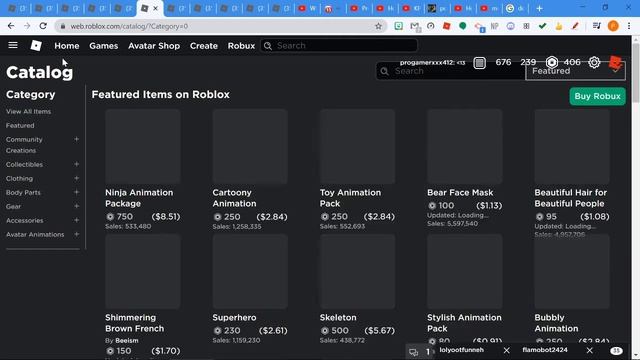Image resolution: width=640 pixels, height=360 pixels.
Task: Expand Community Creations category
Action: click(76, 139)
